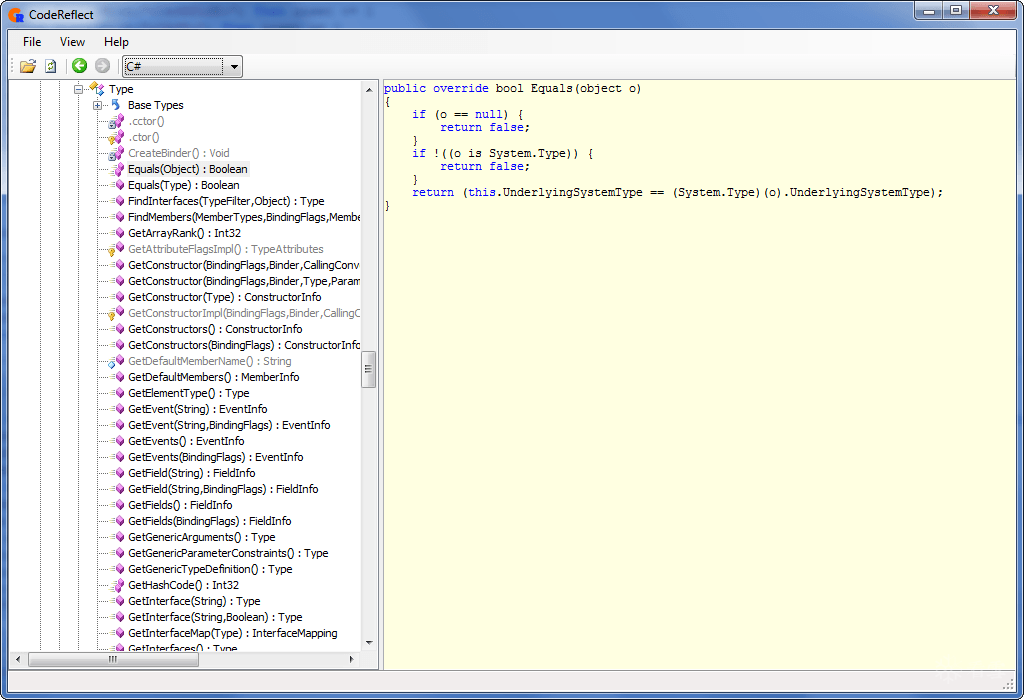Select GetEvent(String) : EventInfo entry
Screen dimensions: 1024x700
point(198,409)
